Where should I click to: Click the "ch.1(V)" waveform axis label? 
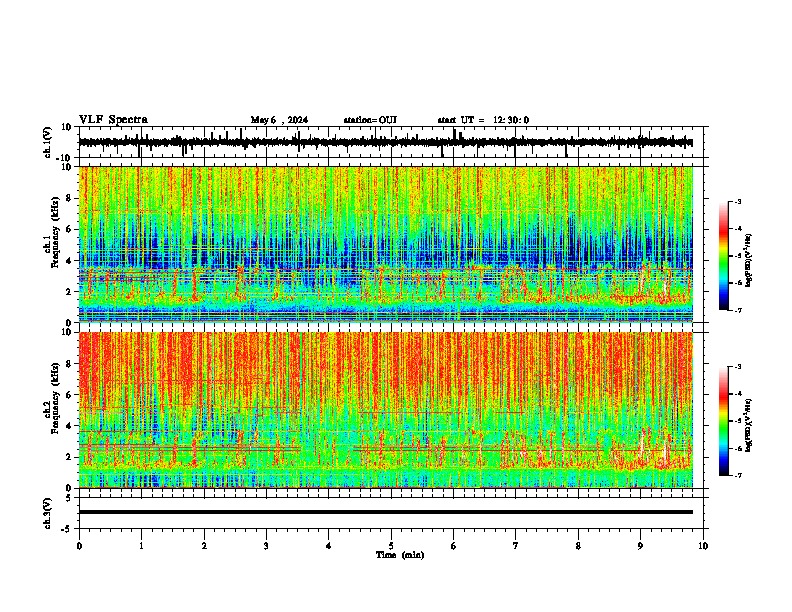tap(48, 142)
